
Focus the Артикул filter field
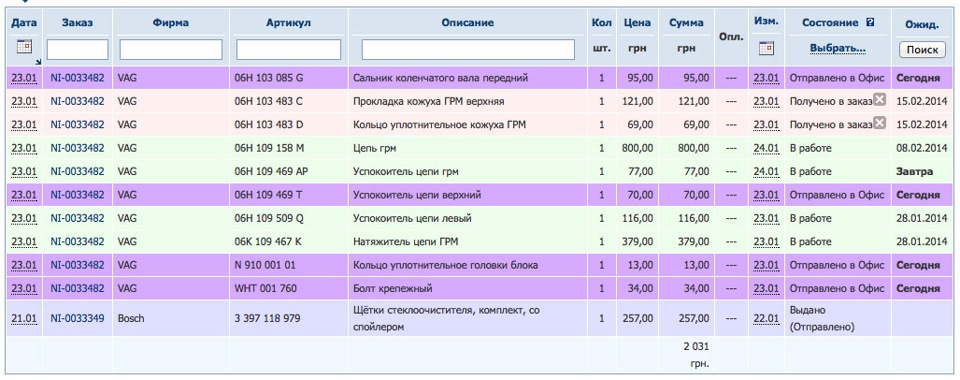(x=288, y=50)
